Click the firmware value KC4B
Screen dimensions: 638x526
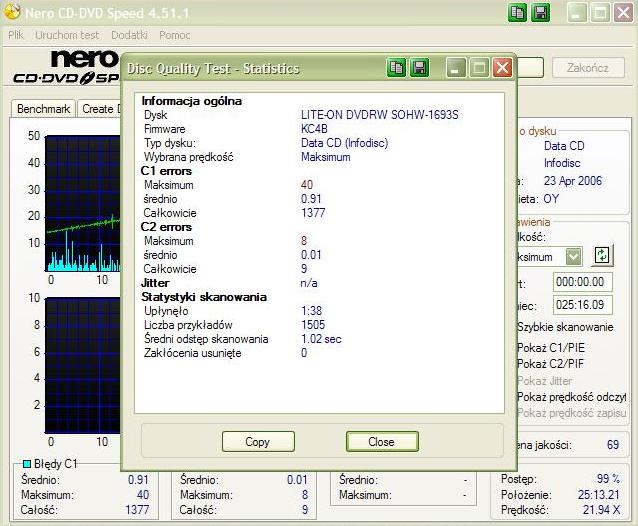tap(314, 129)
